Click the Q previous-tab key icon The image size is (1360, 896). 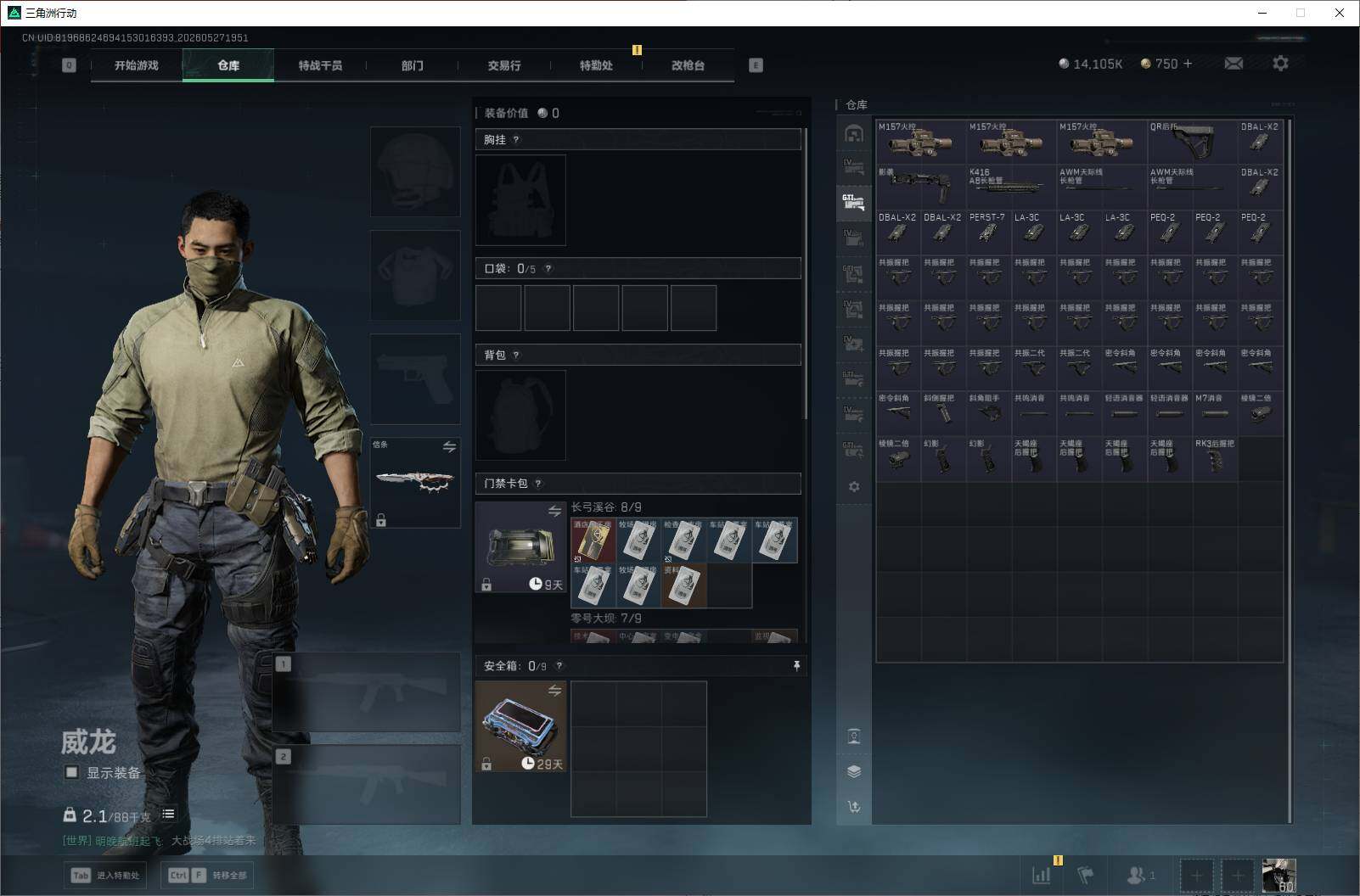coord(70,65)
